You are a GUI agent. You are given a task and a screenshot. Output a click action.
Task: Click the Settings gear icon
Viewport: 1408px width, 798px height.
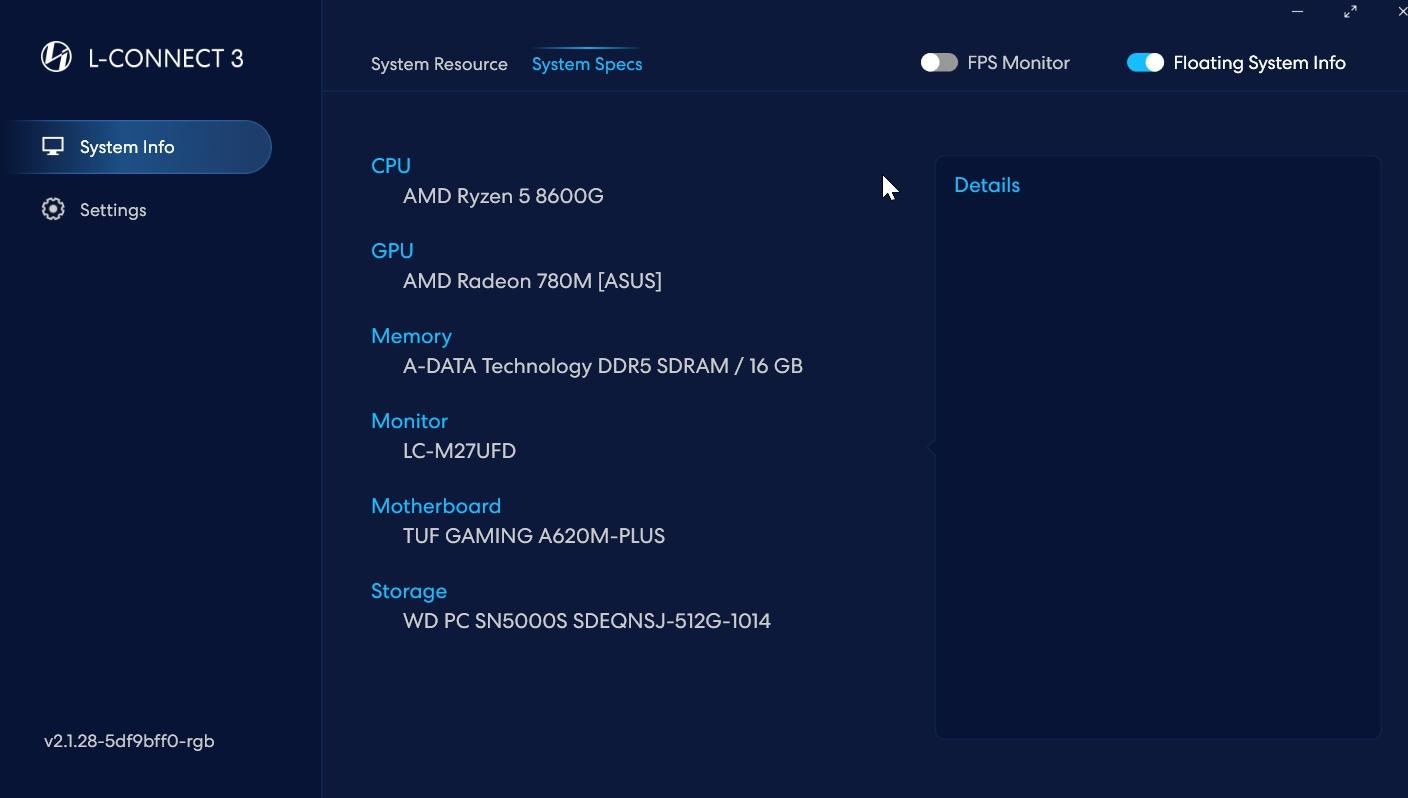click(x=53, y=209)
